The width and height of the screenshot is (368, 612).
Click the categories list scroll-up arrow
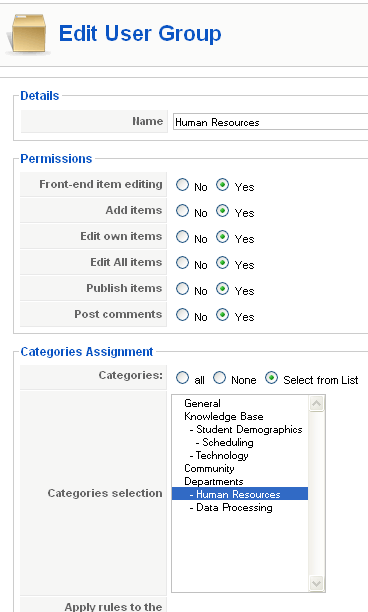tap(316, 404)
